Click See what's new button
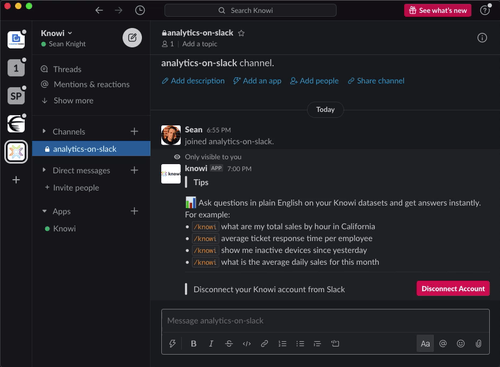 [x=438, y=10]
